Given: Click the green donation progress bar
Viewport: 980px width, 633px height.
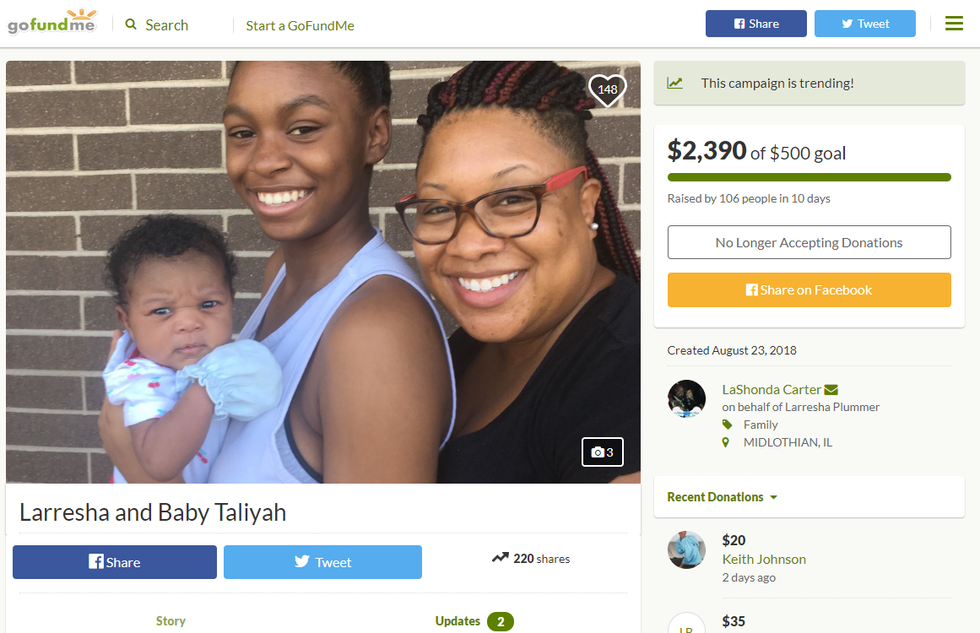Looking at the screenshot, I should tap(809, 177).
